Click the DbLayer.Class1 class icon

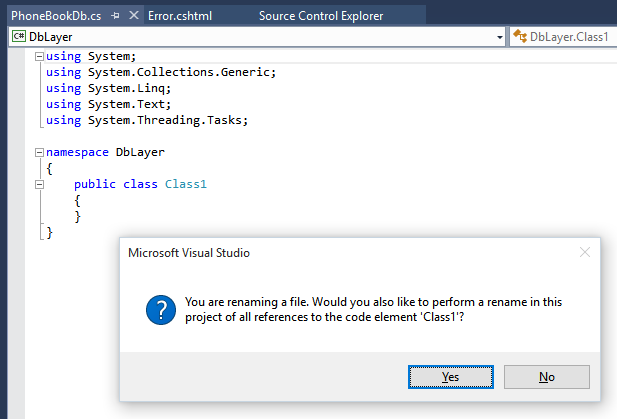pyautogui.click(x=520, y=36)
